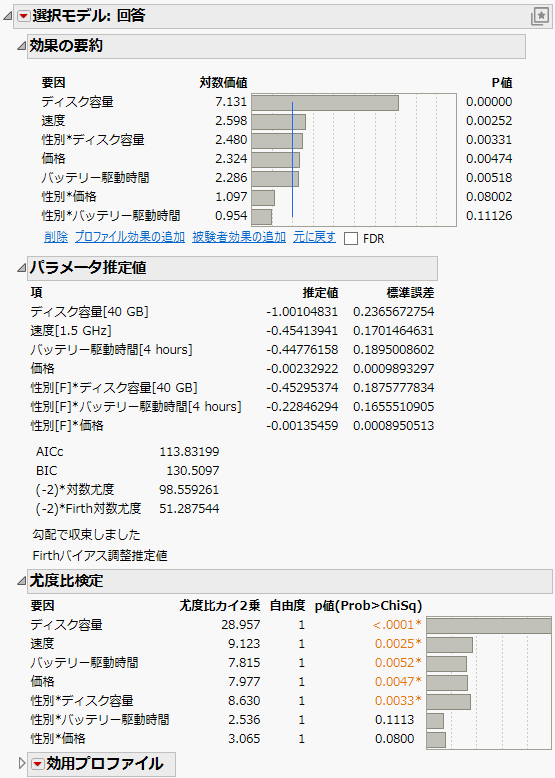The width and height of the screenshot is (555, 778).
Task: Click the 自由度 column header
Action: (x=287, y=606)
